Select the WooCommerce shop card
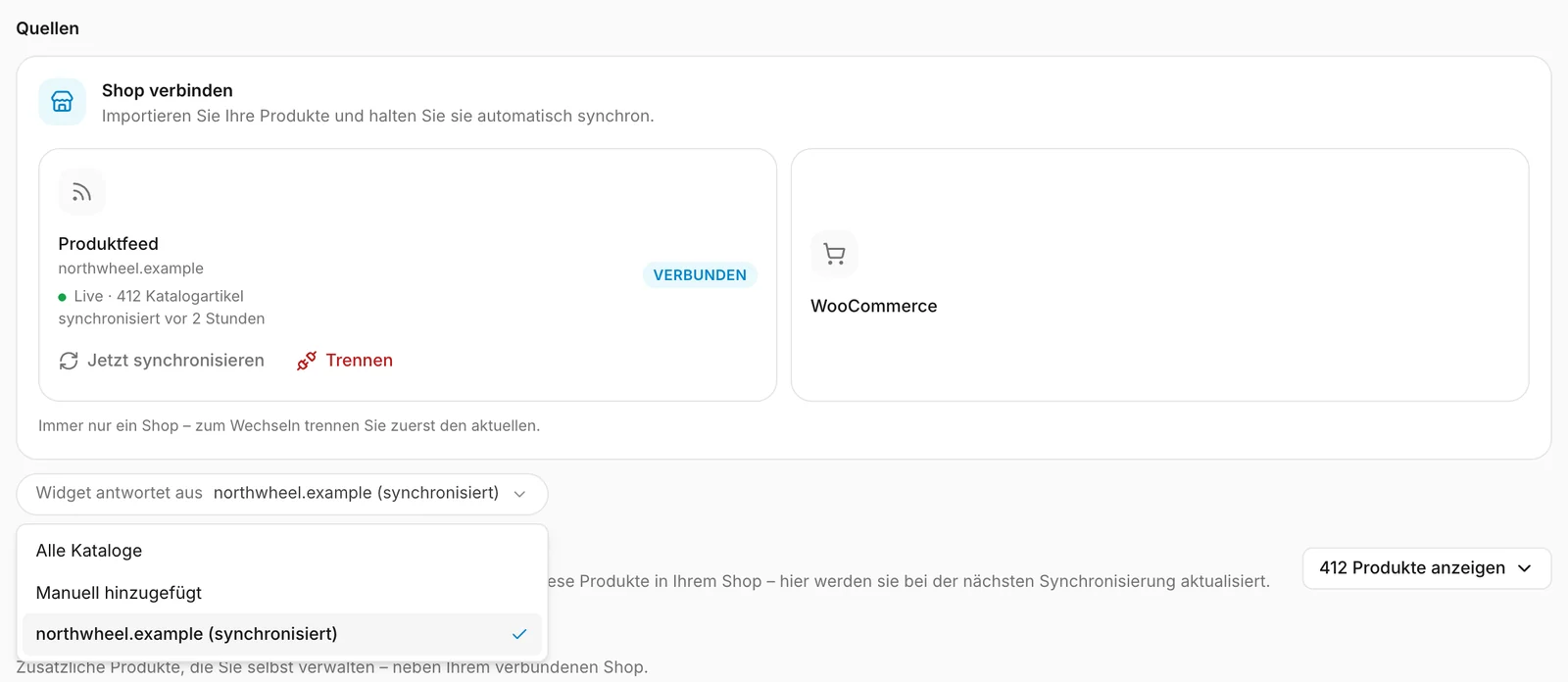 click(1159, 274)
